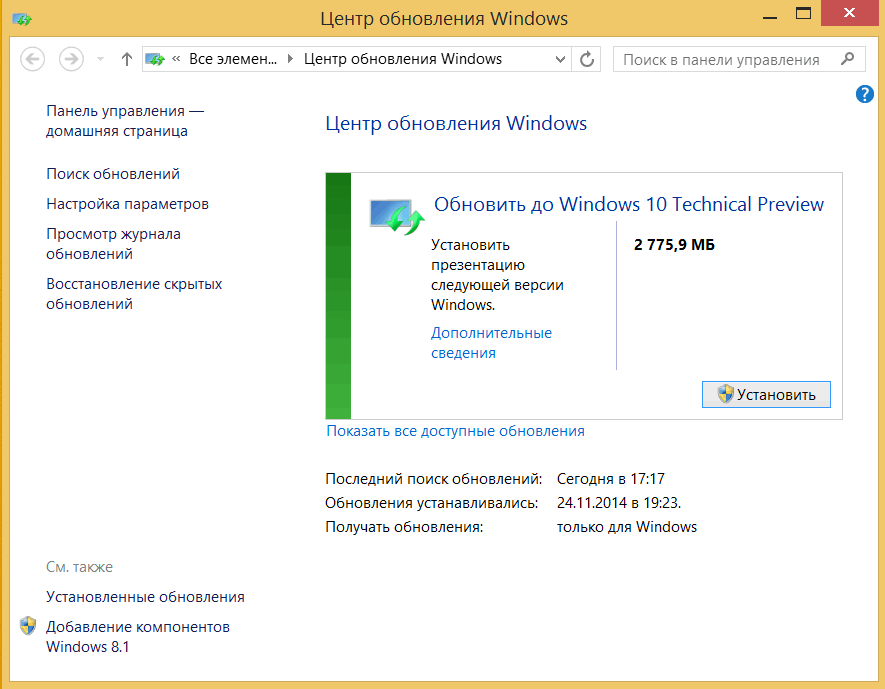
Task: Click 'Показать все доступные обновления' link
Action: point(455,431)
